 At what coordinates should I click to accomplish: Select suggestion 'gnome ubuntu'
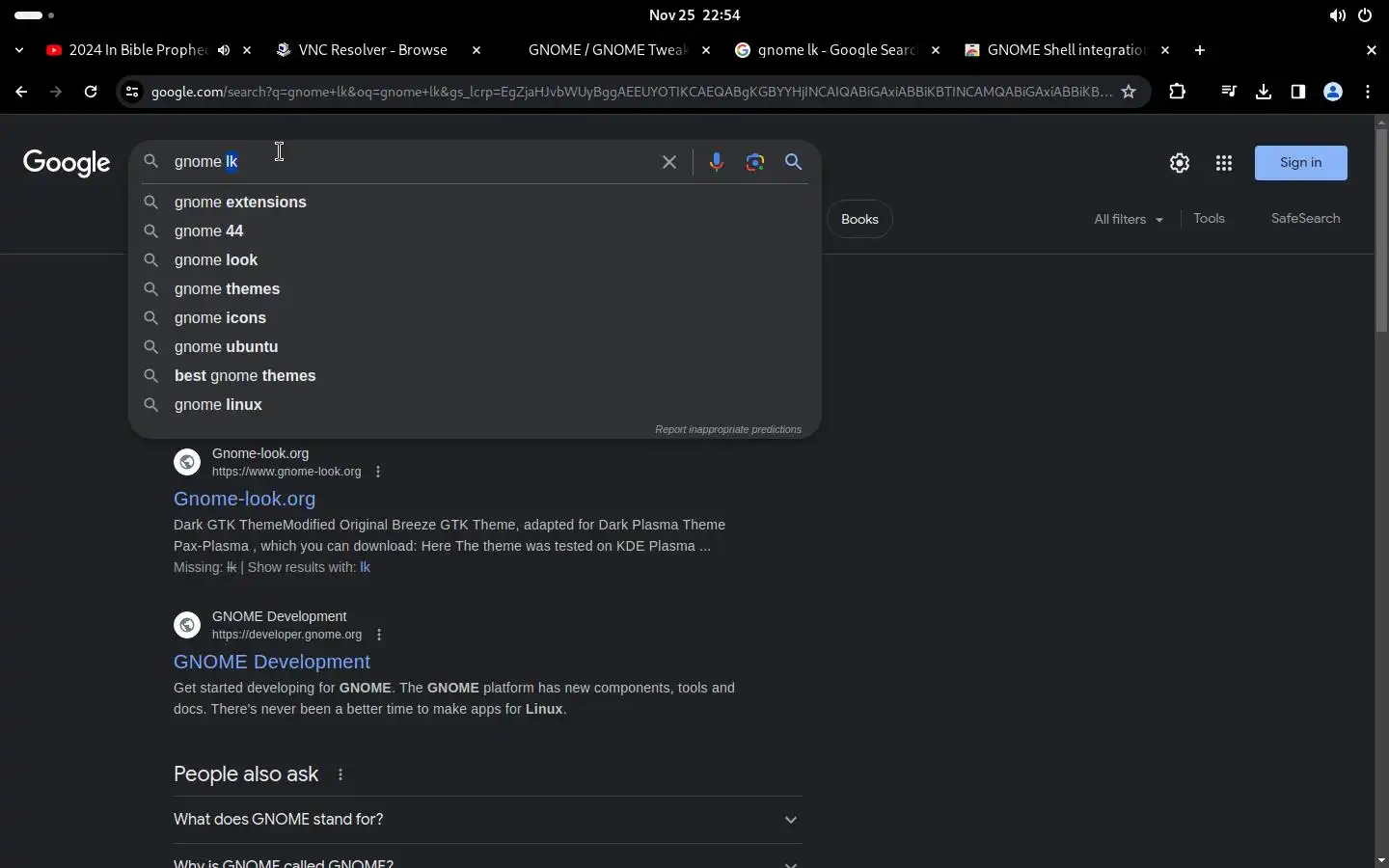(475, 347)
